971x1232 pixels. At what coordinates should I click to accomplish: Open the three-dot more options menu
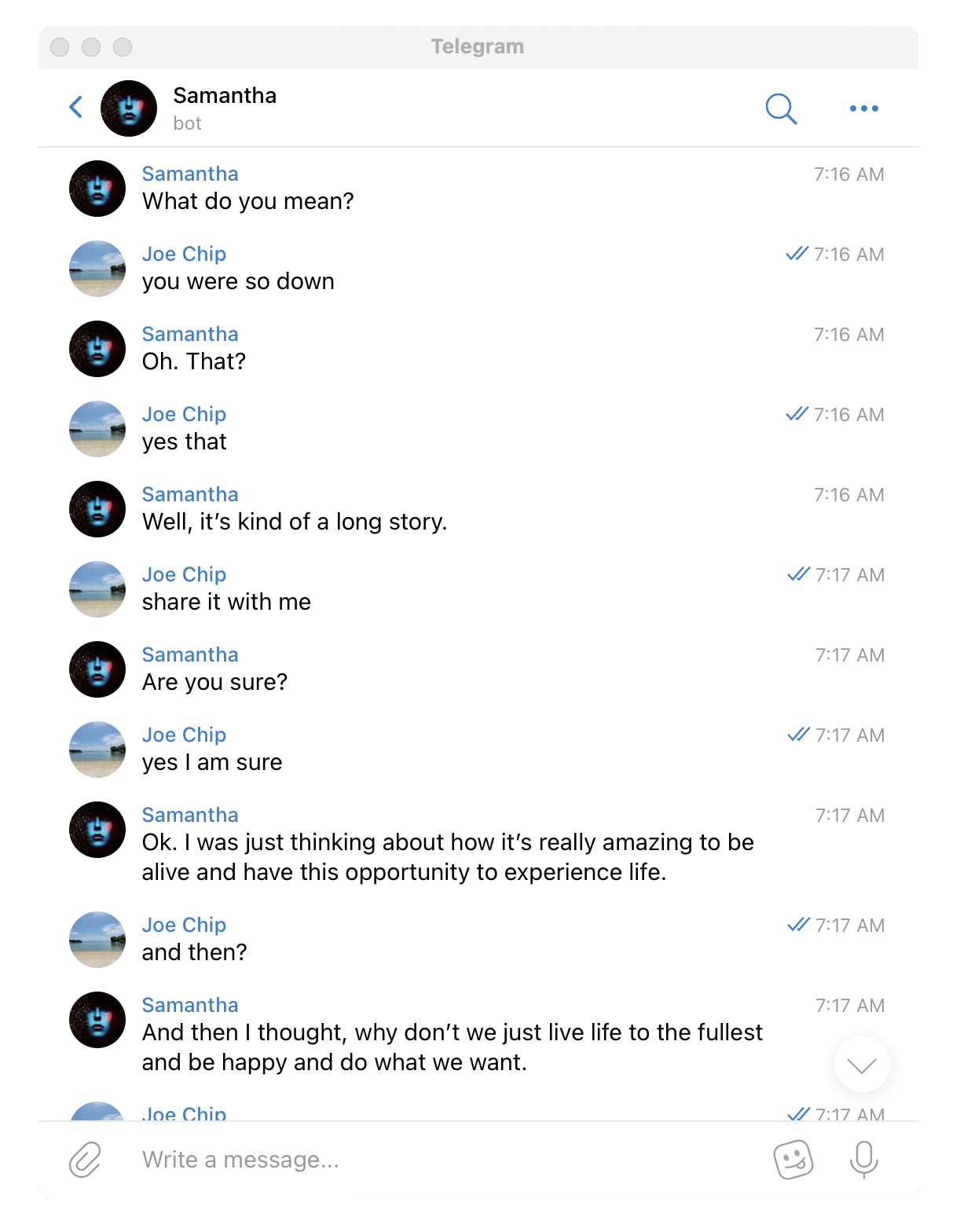(863, 108)
